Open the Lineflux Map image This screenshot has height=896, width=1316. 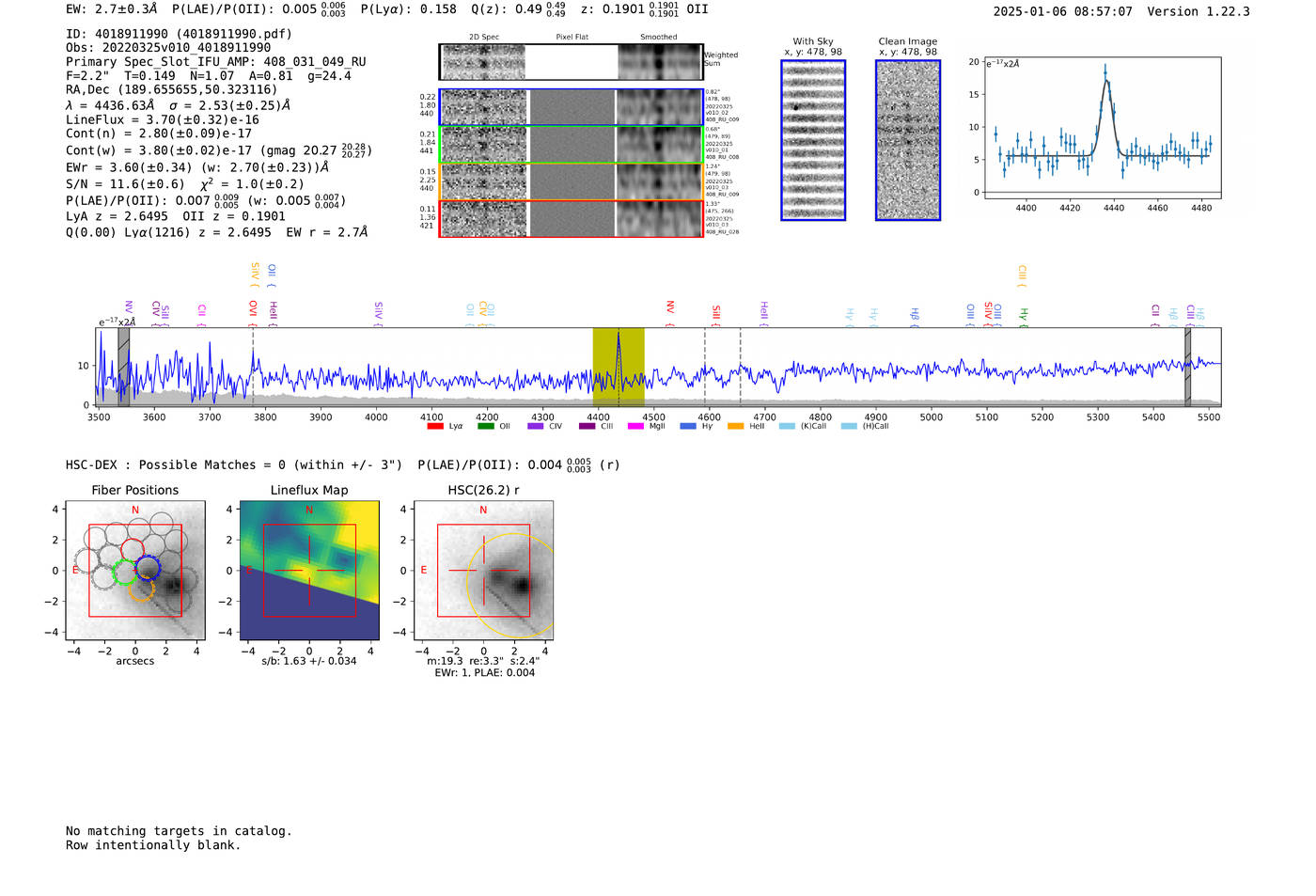tap(309, 571)
